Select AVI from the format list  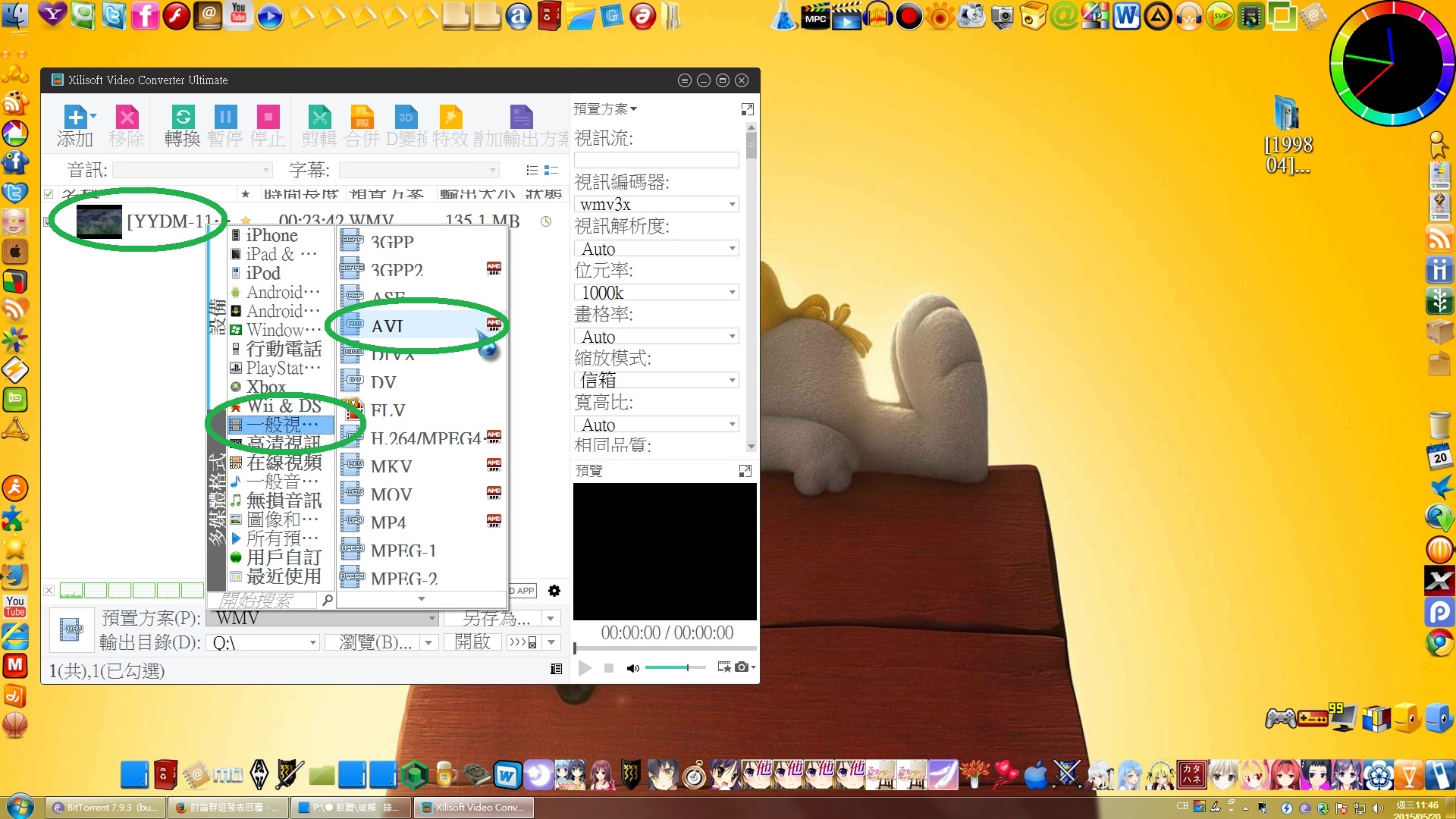point(388,326)
